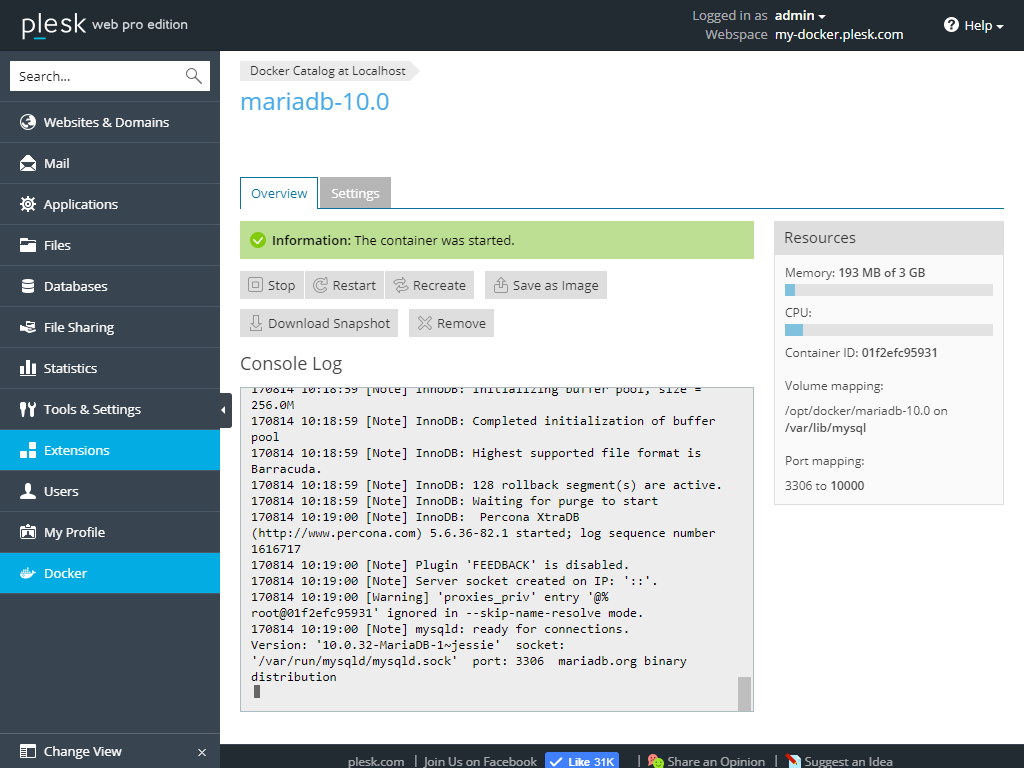Click the Resources panel header
The height and width of the screenshot is (768, 1024).
[x=889, y=238]
